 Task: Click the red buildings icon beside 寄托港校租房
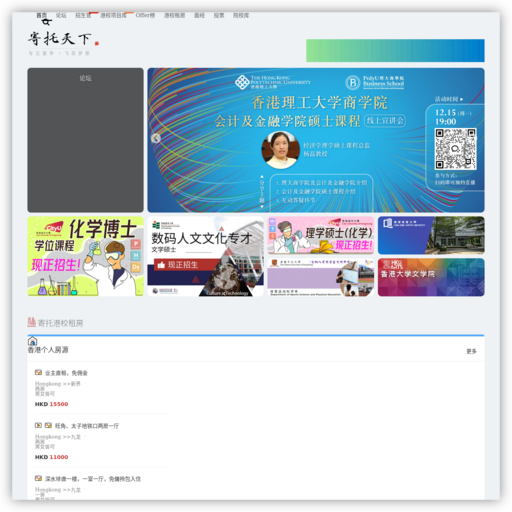pyautogui.click(x=32, y=322)
